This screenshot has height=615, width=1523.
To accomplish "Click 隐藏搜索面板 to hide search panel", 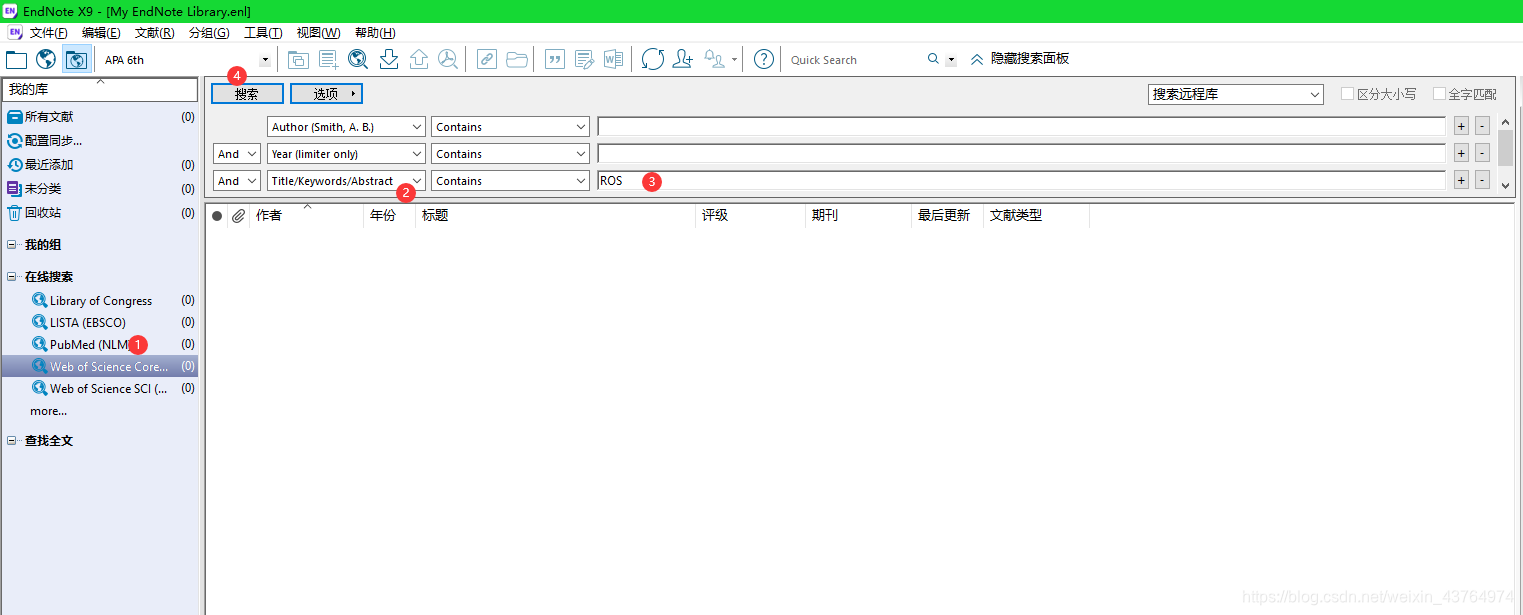I will [1019, 59].
